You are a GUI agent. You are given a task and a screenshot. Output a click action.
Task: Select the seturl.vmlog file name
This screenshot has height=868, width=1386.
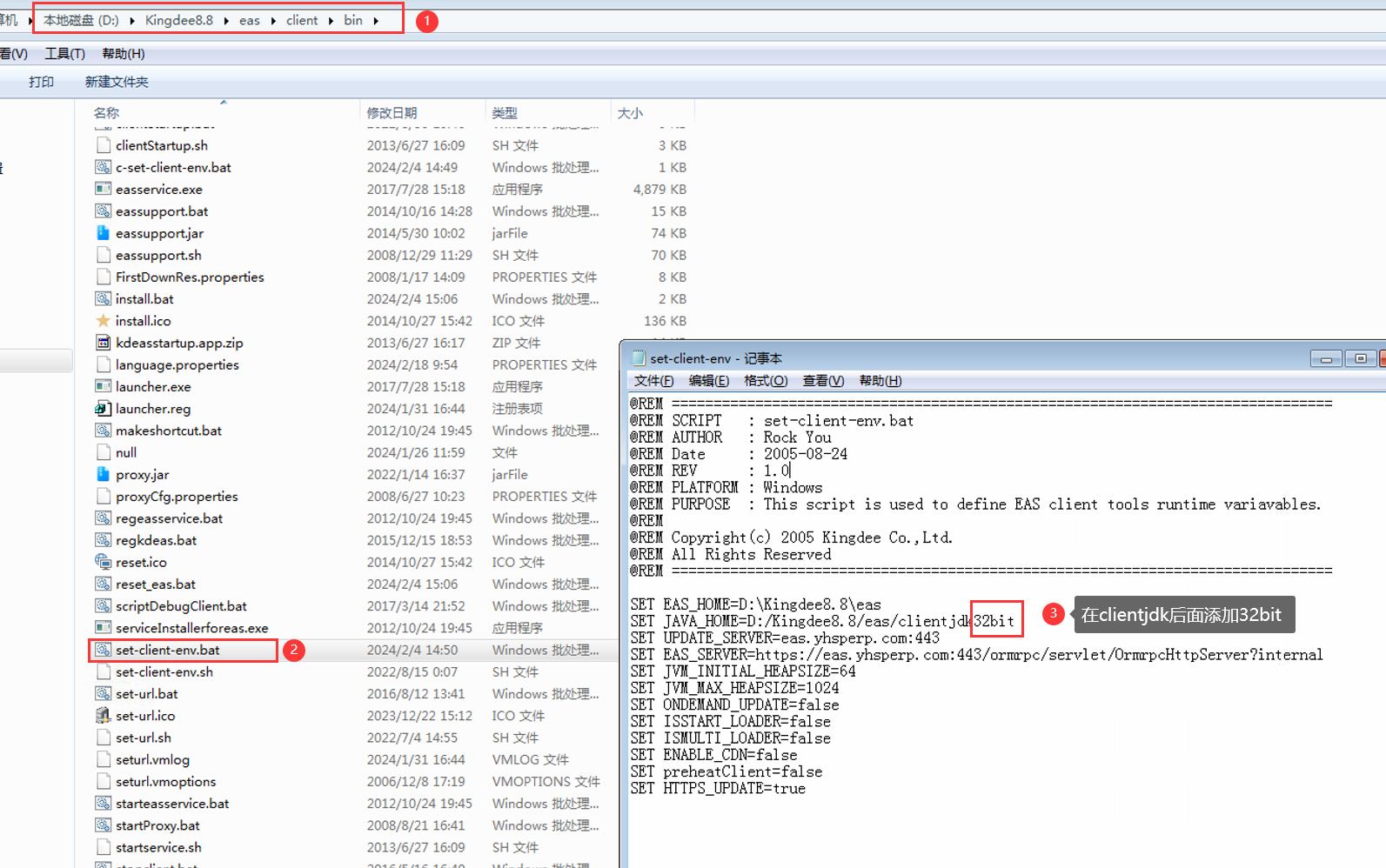pos(152,759)
